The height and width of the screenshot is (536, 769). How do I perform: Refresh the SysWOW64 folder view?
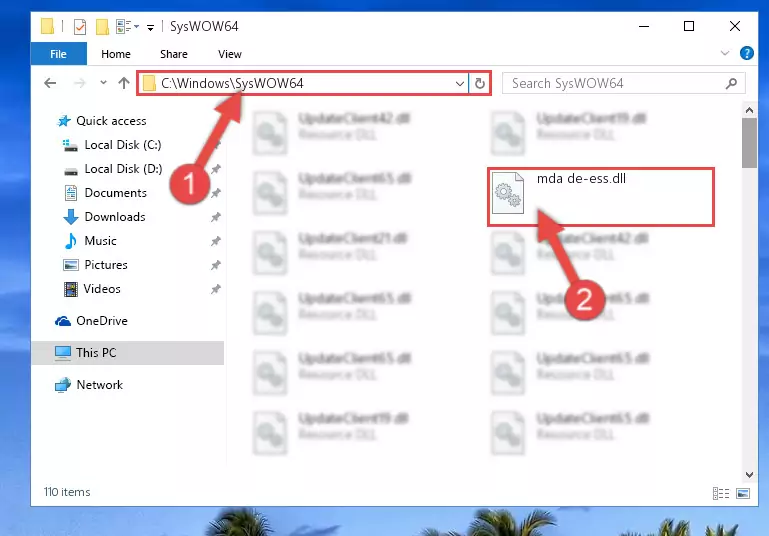480,83
